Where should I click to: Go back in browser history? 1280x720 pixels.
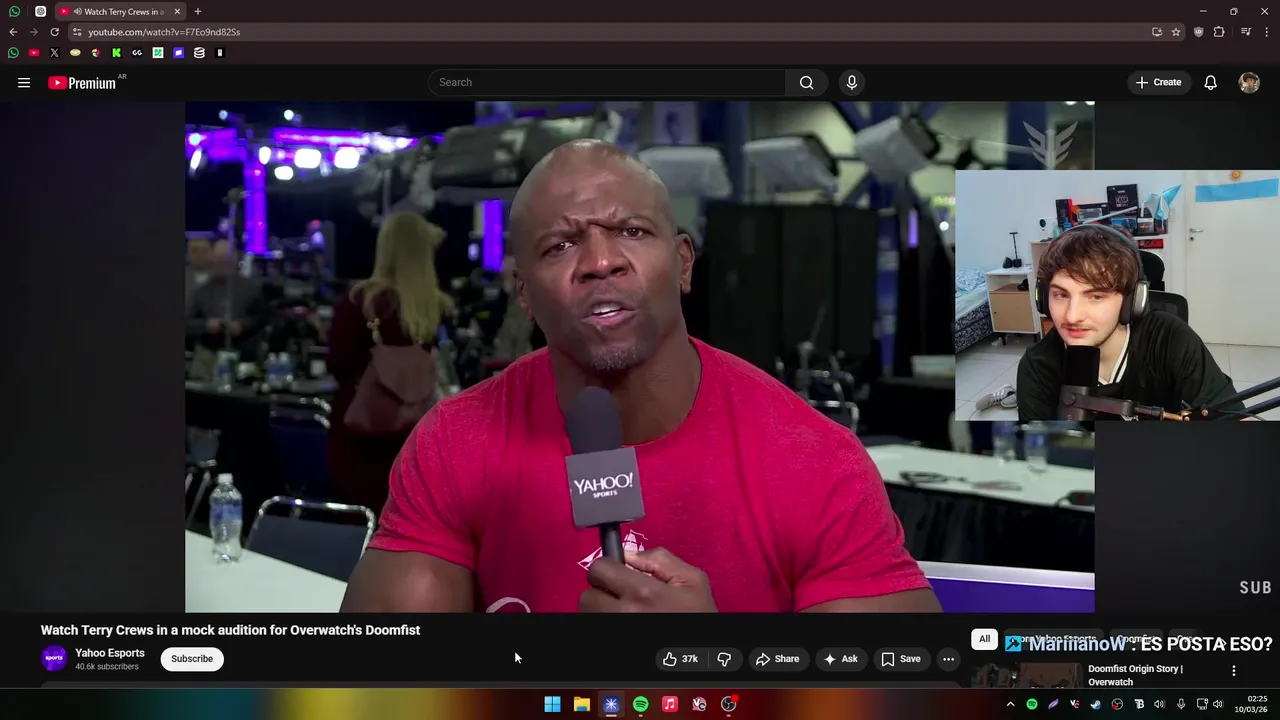(x=13, y=32)
